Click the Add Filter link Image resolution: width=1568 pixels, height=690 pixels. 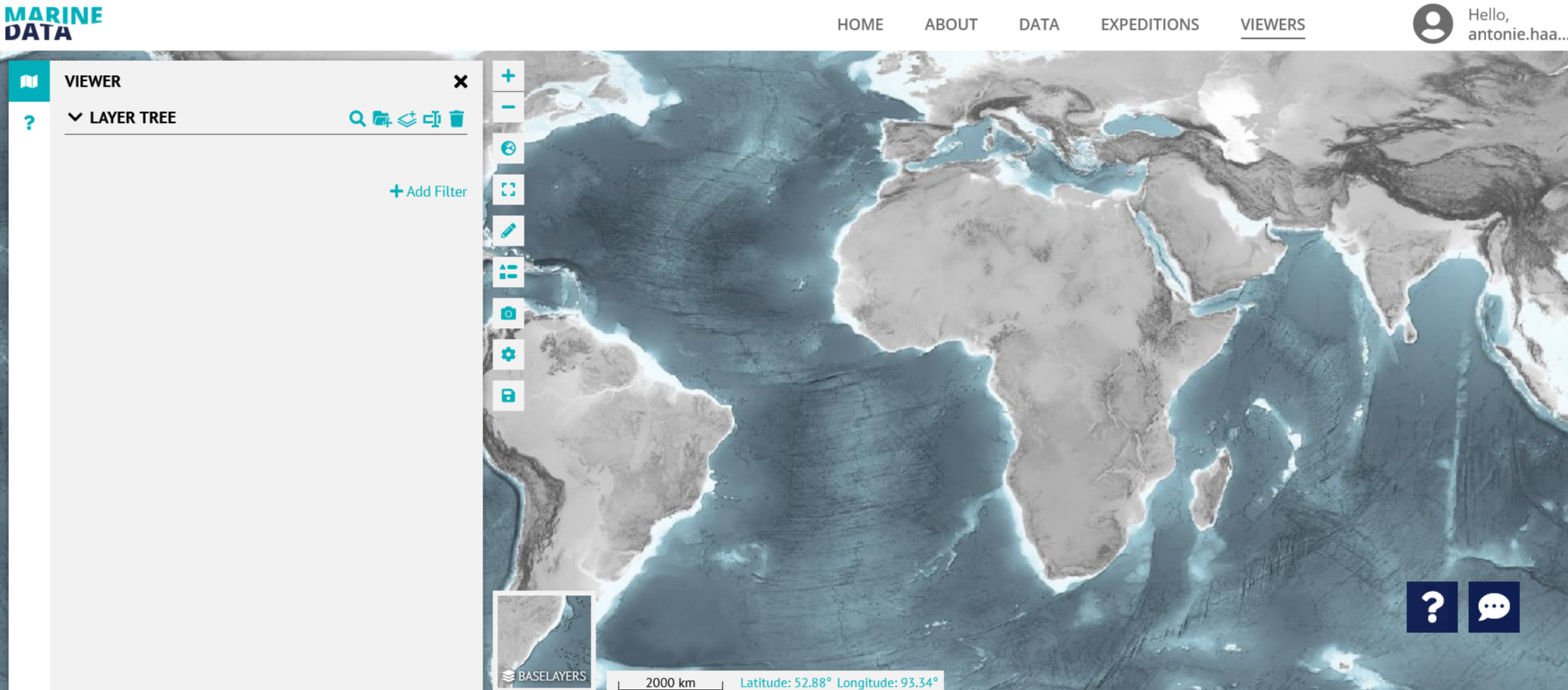pos(428,191)
